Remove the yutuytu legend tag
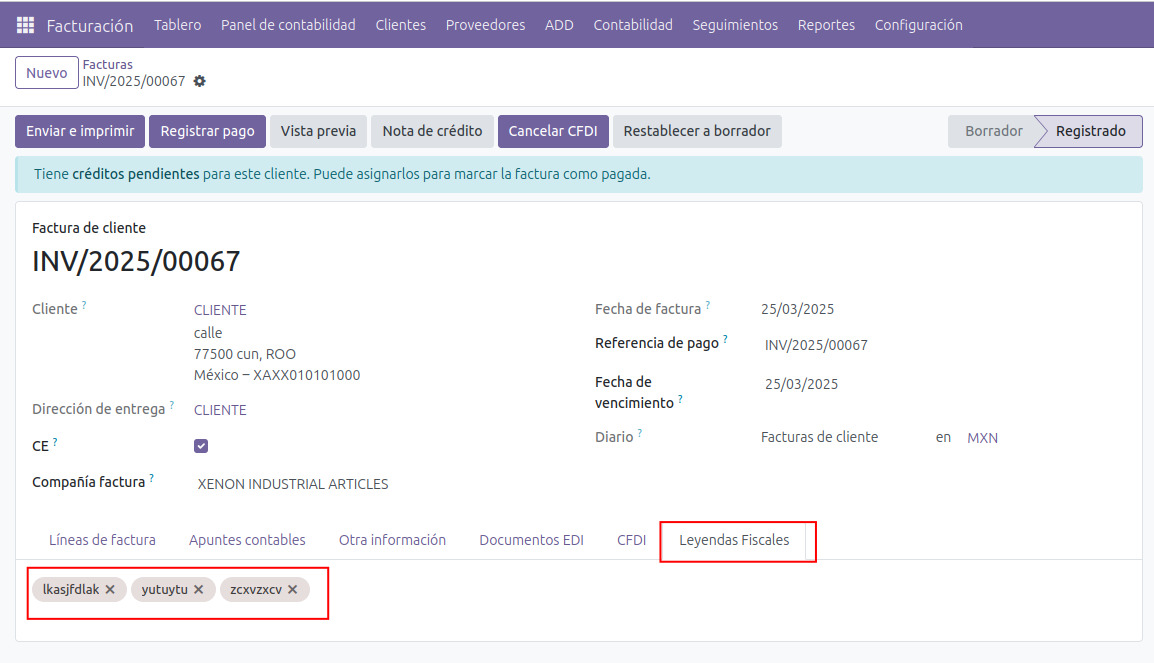This screenshot has height=663, width=1154. (x=199, y=590)
